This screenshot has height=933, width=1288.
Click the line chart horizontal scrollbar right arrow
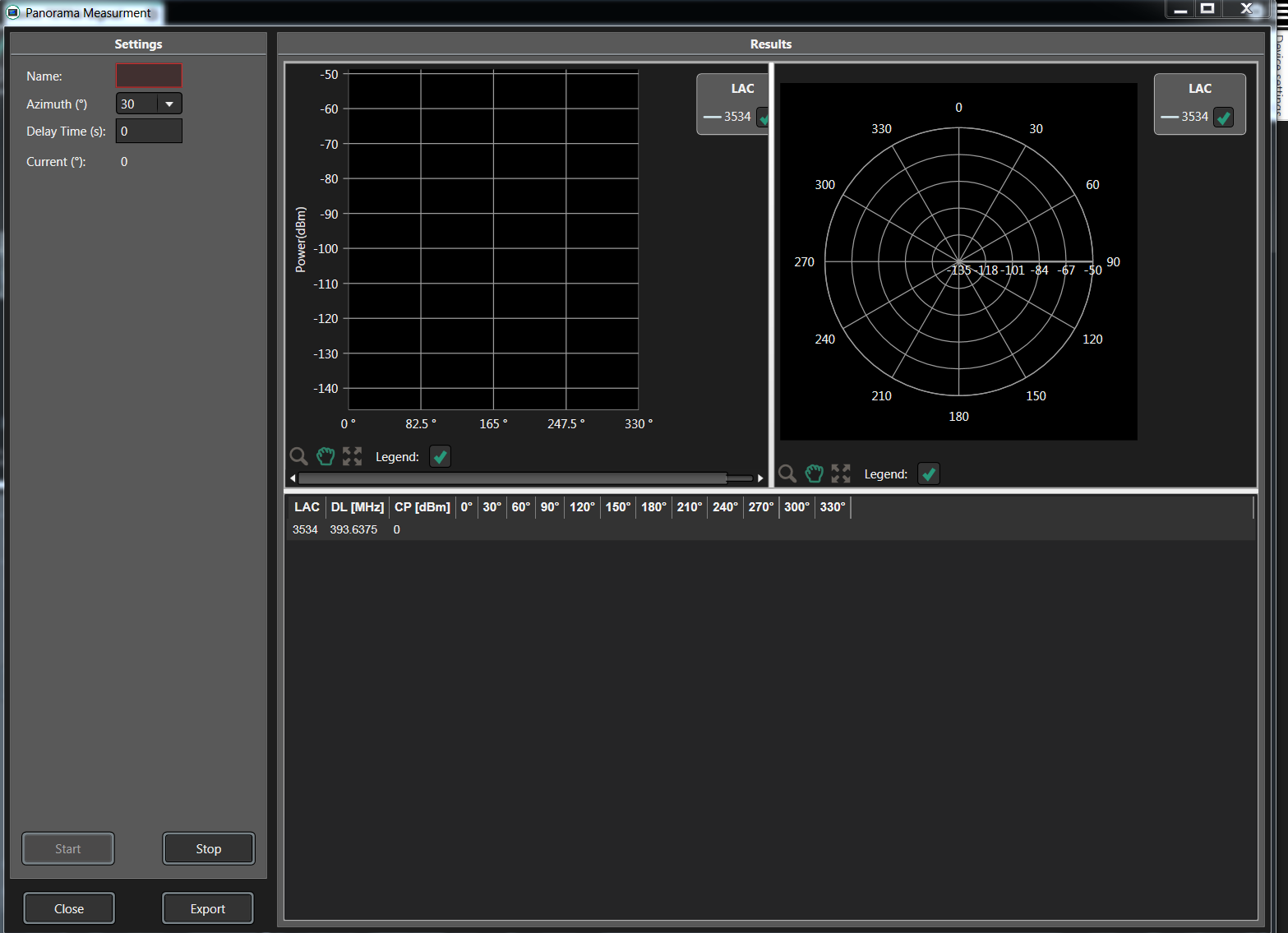click(760, 478)
